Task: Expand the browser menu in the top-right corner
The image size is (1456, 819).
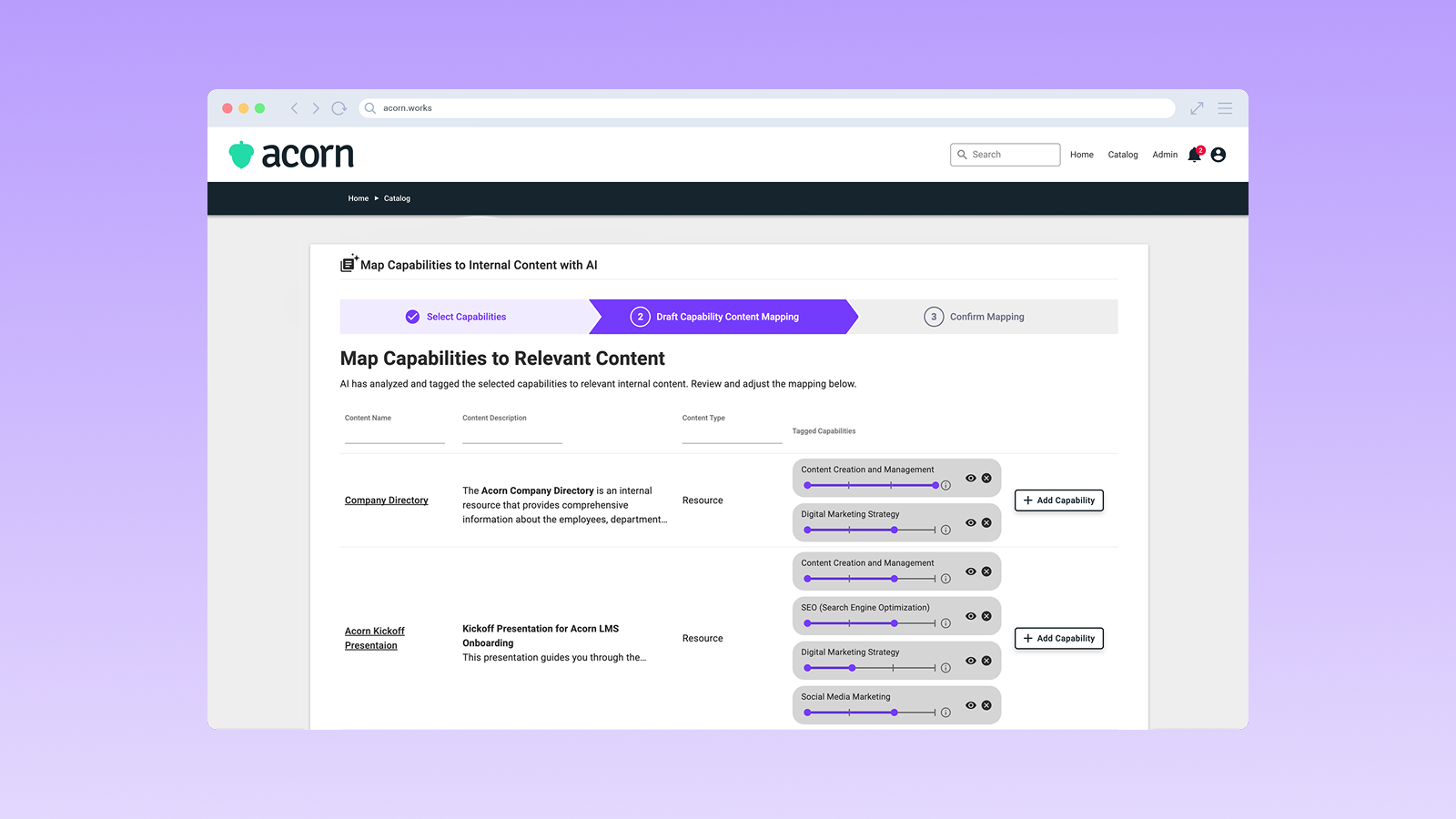Action: pos(1225,107)
